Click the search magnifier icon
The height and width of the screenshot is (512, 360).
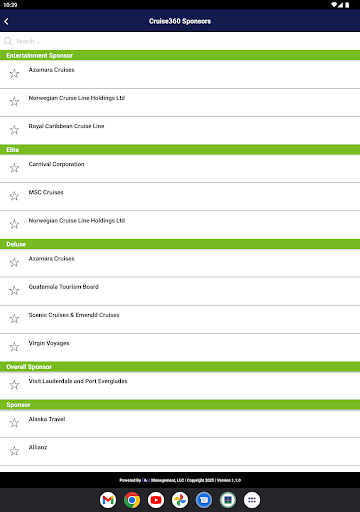click(8, 41)
